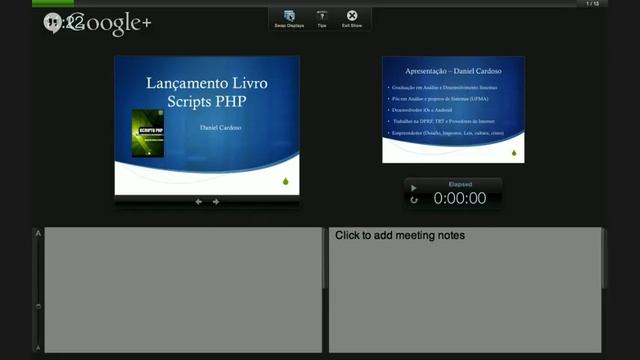Click the Google+ hangout chat bubble icon

click(x=53, y=22)
